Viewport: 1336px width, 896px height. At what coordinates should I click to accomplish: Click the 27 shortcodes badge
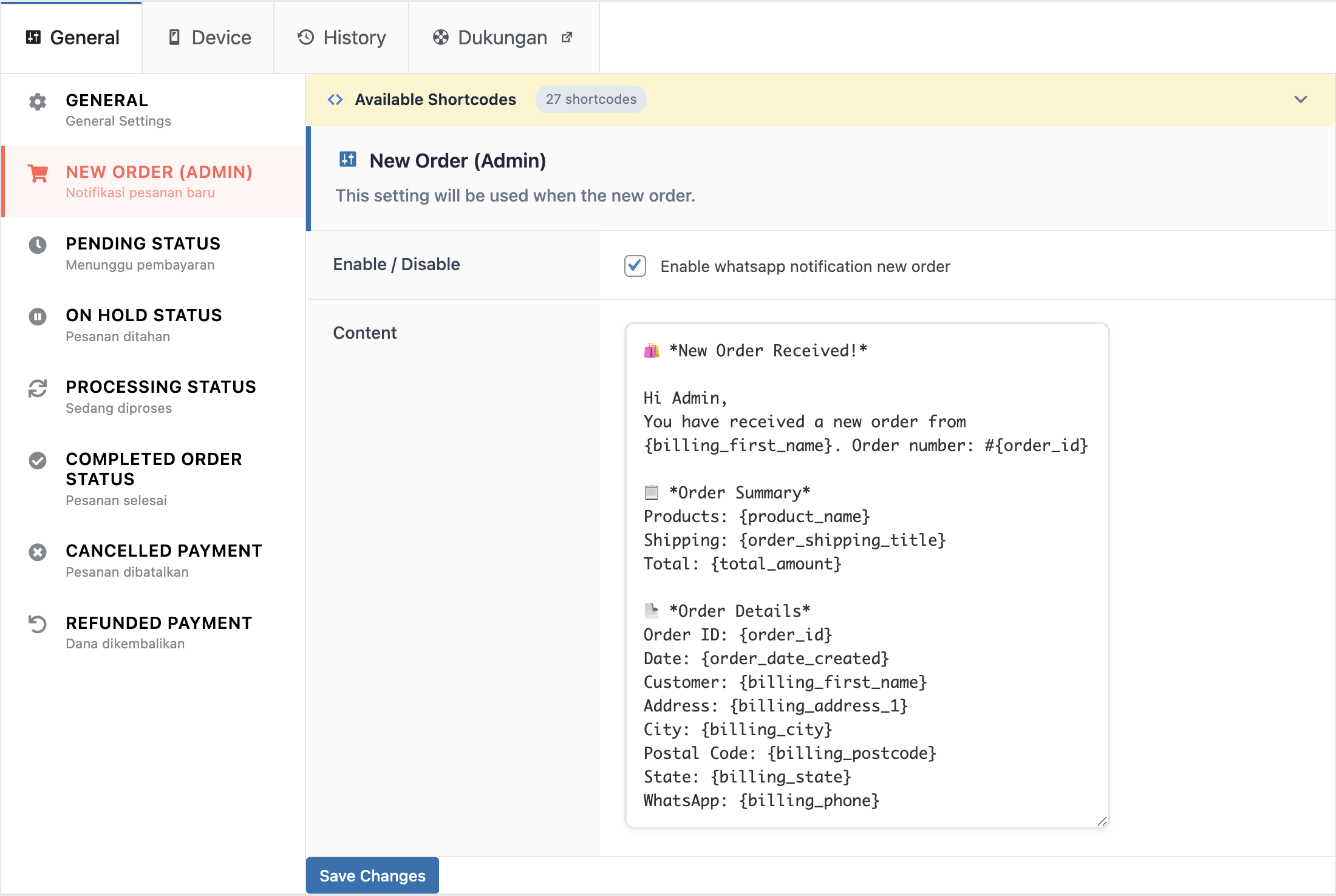590,100
